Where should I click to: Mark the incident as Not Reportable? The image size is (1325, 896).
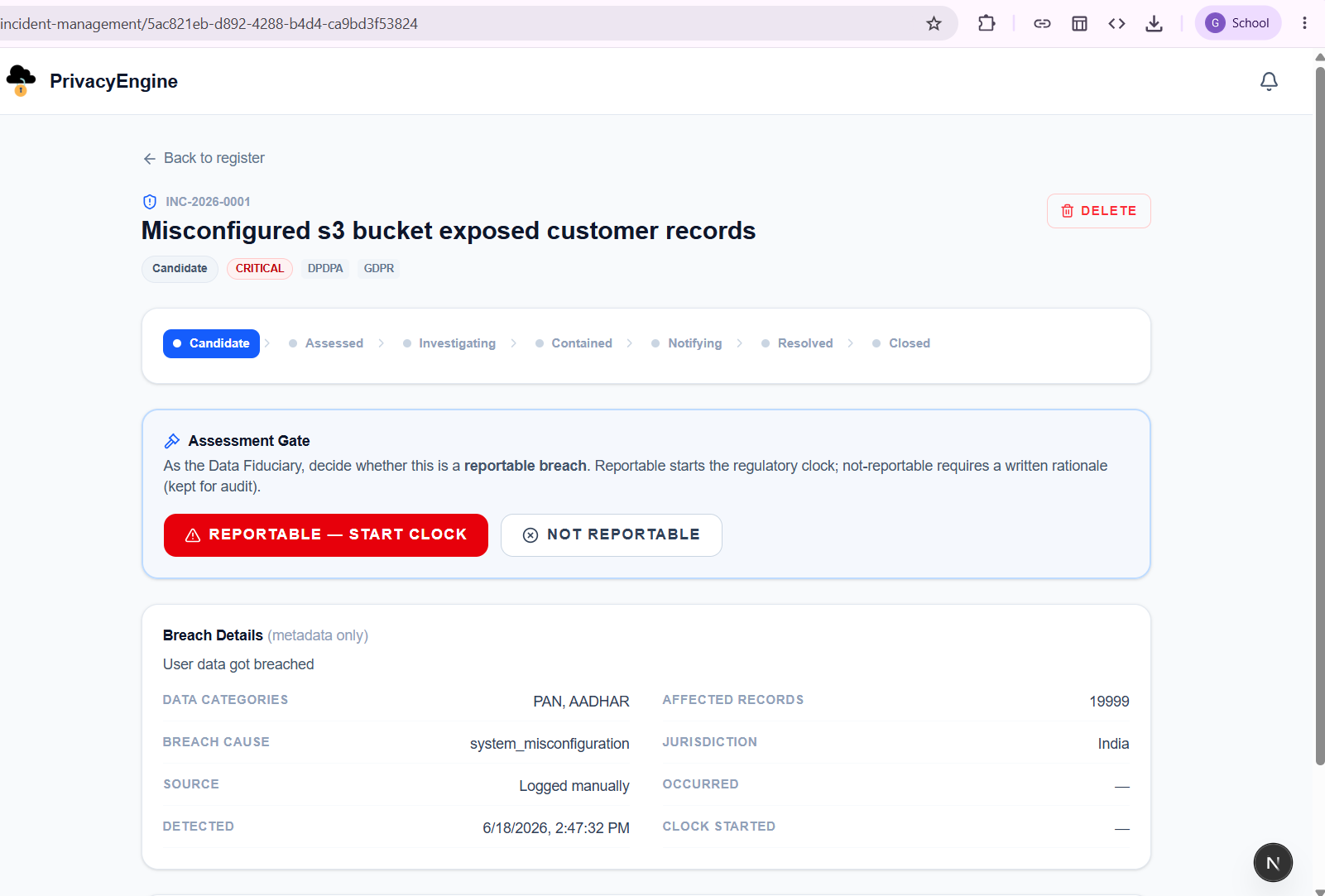pyautogui.click(x=612, y=535)
